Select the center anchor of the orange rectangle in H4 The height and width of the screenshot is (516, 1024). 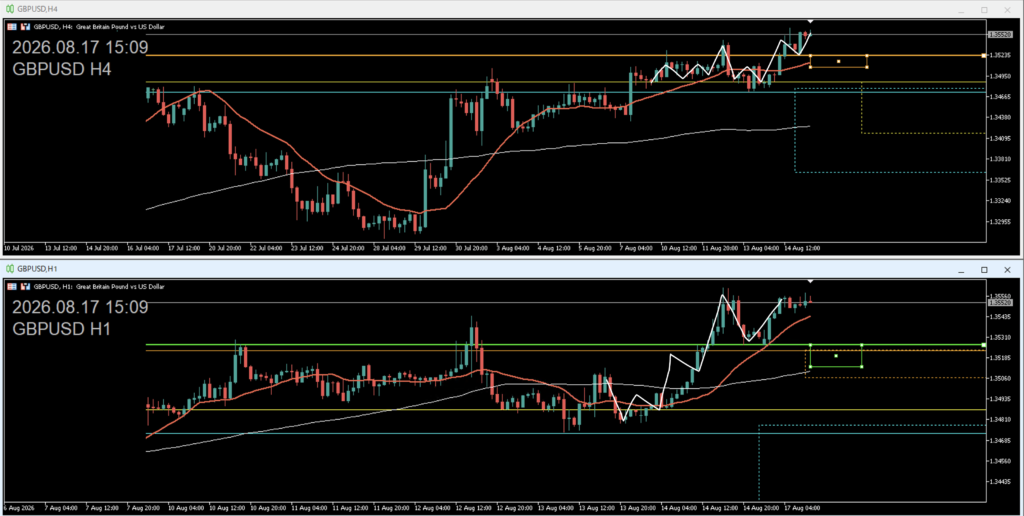point(839,61)
